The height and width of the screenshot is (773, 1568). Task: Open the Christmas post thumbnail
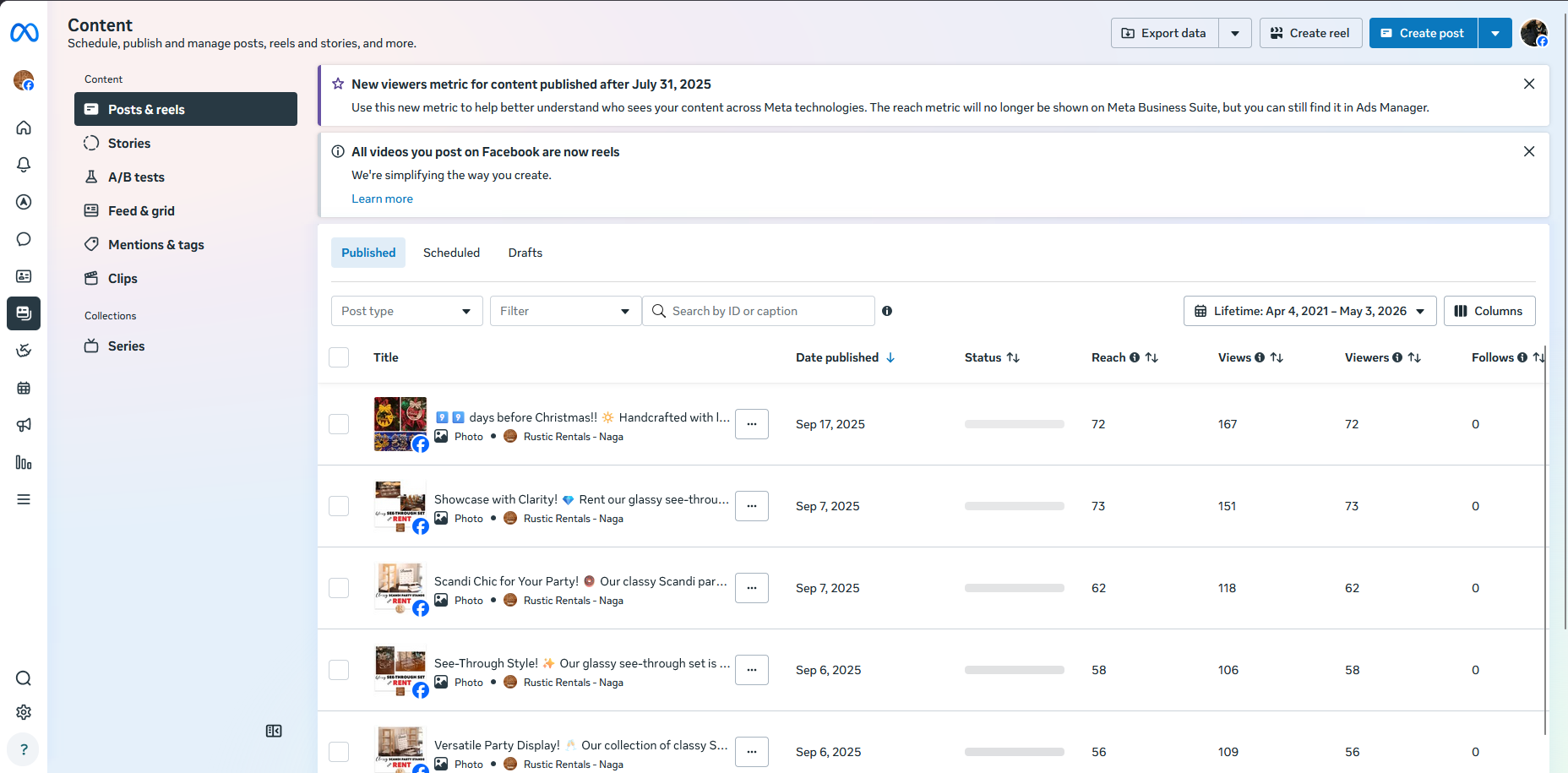pyautogui.click(x=400, y=424)
